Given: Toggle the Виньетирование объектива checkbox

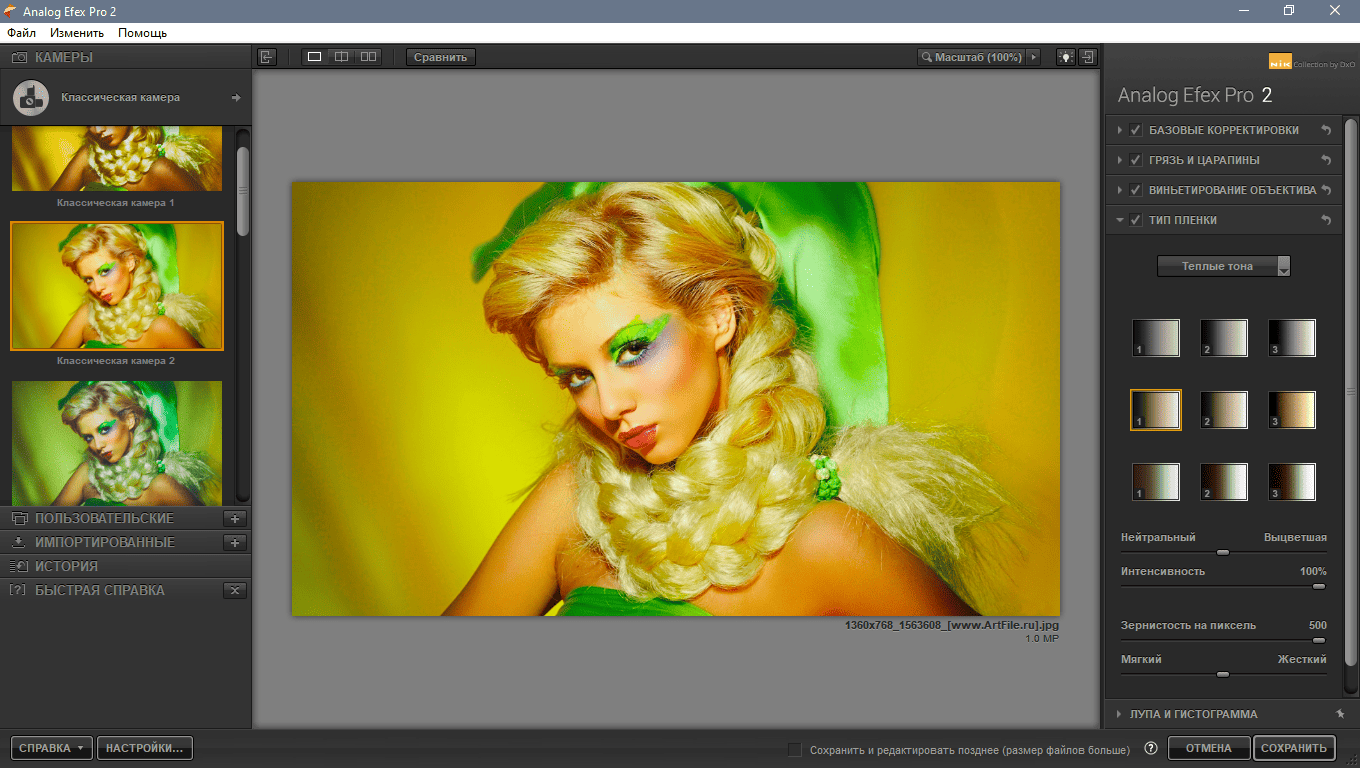Looking at the screenshot, I should [x=1136, y=190].
